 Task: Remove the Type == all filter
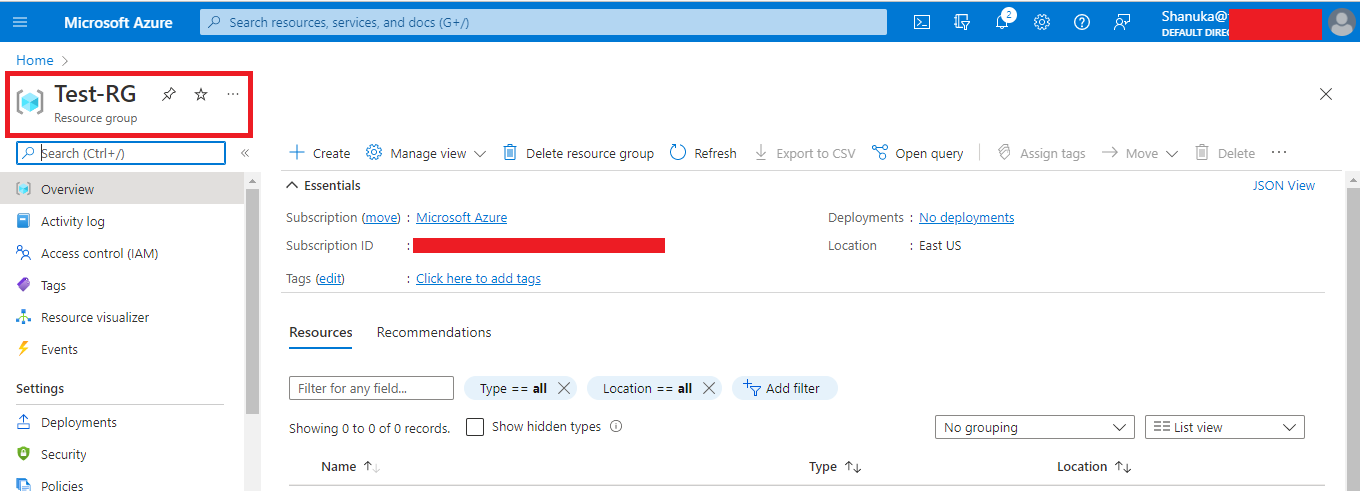[564, 388]
